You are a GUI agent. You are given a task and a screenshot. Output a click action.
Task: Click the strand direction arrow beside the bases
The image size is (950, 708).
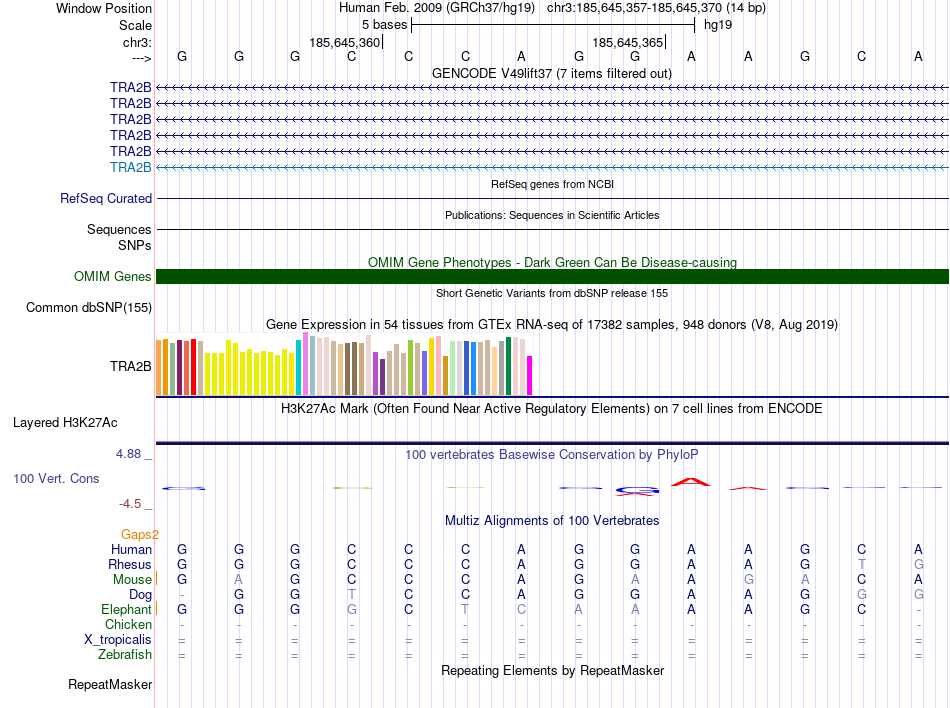[140, 58]
